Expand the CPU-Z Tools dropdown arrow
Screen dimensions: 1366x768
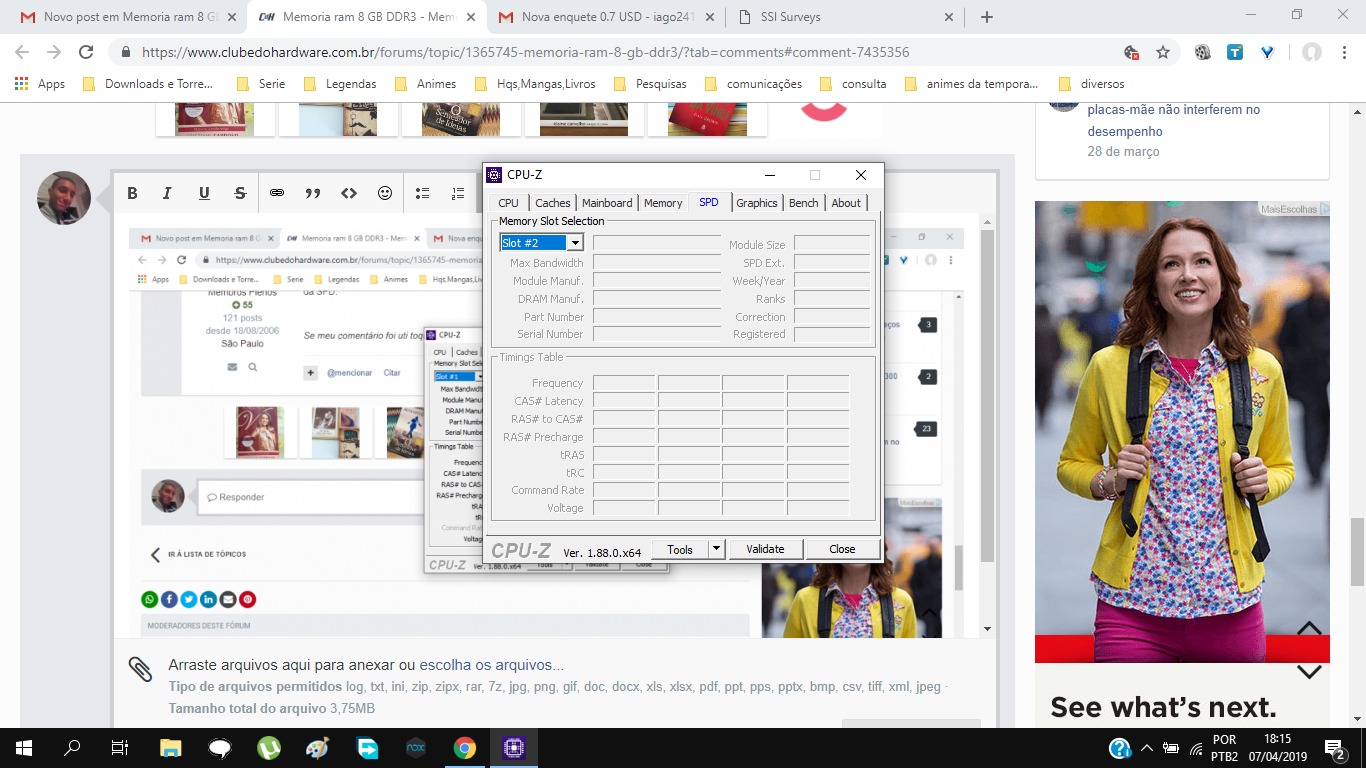point(716,549)
